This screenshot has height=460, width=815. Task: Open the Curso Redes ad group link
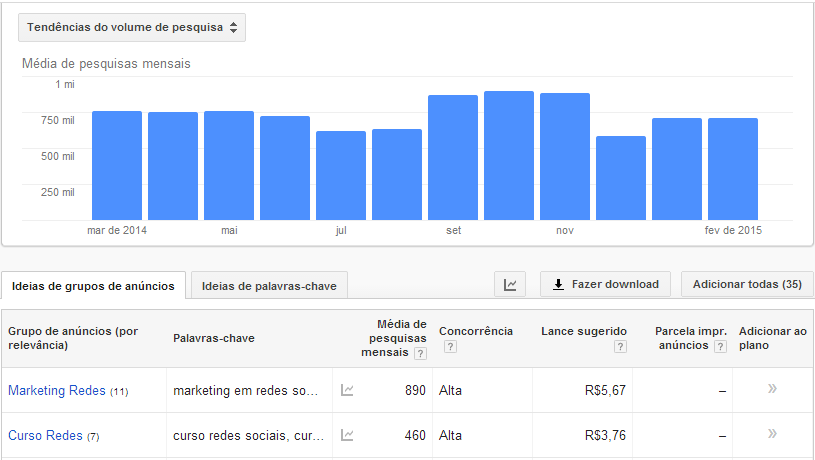coord(45,435)
